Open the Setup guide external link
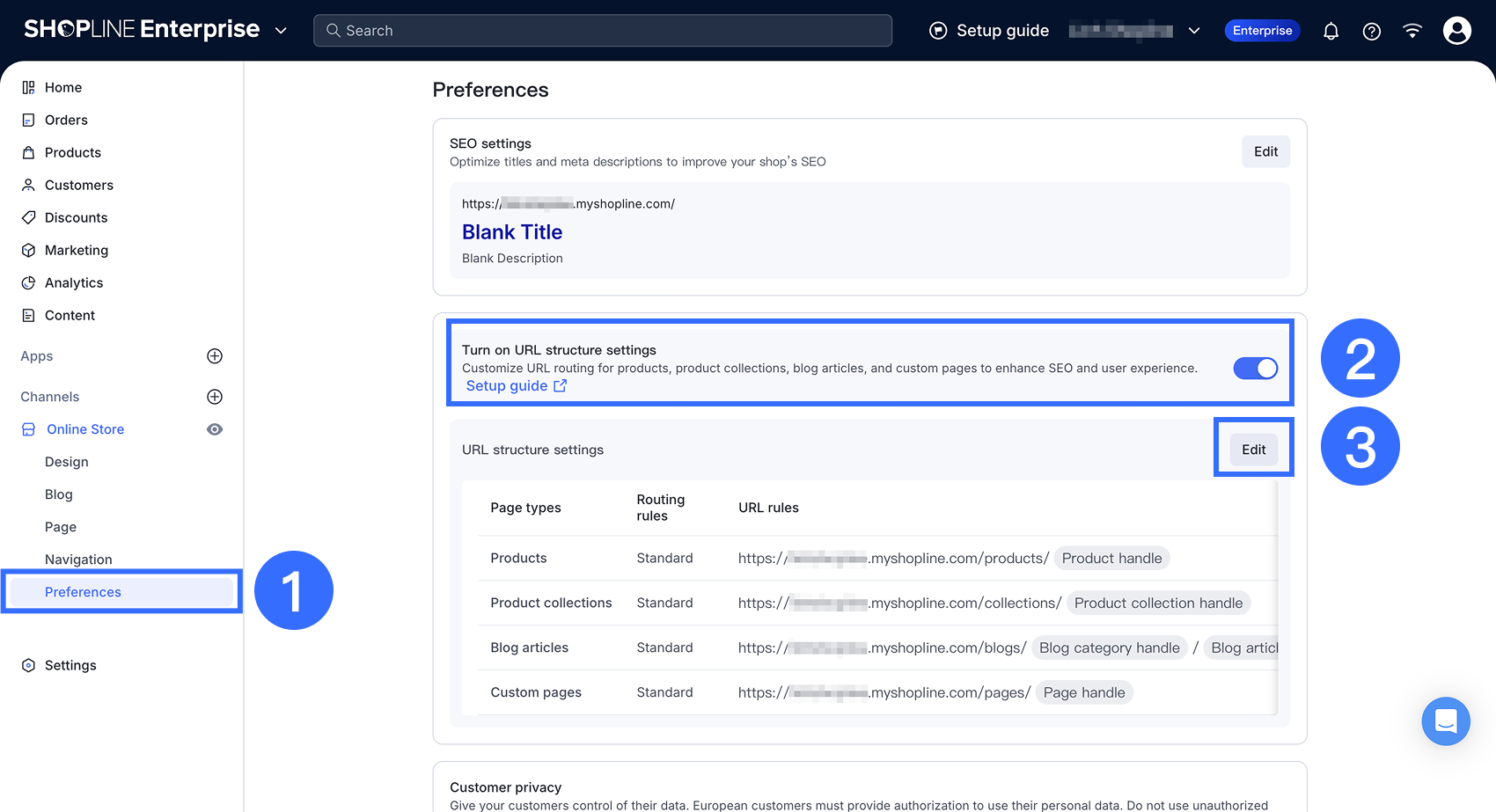 [516, 386]
